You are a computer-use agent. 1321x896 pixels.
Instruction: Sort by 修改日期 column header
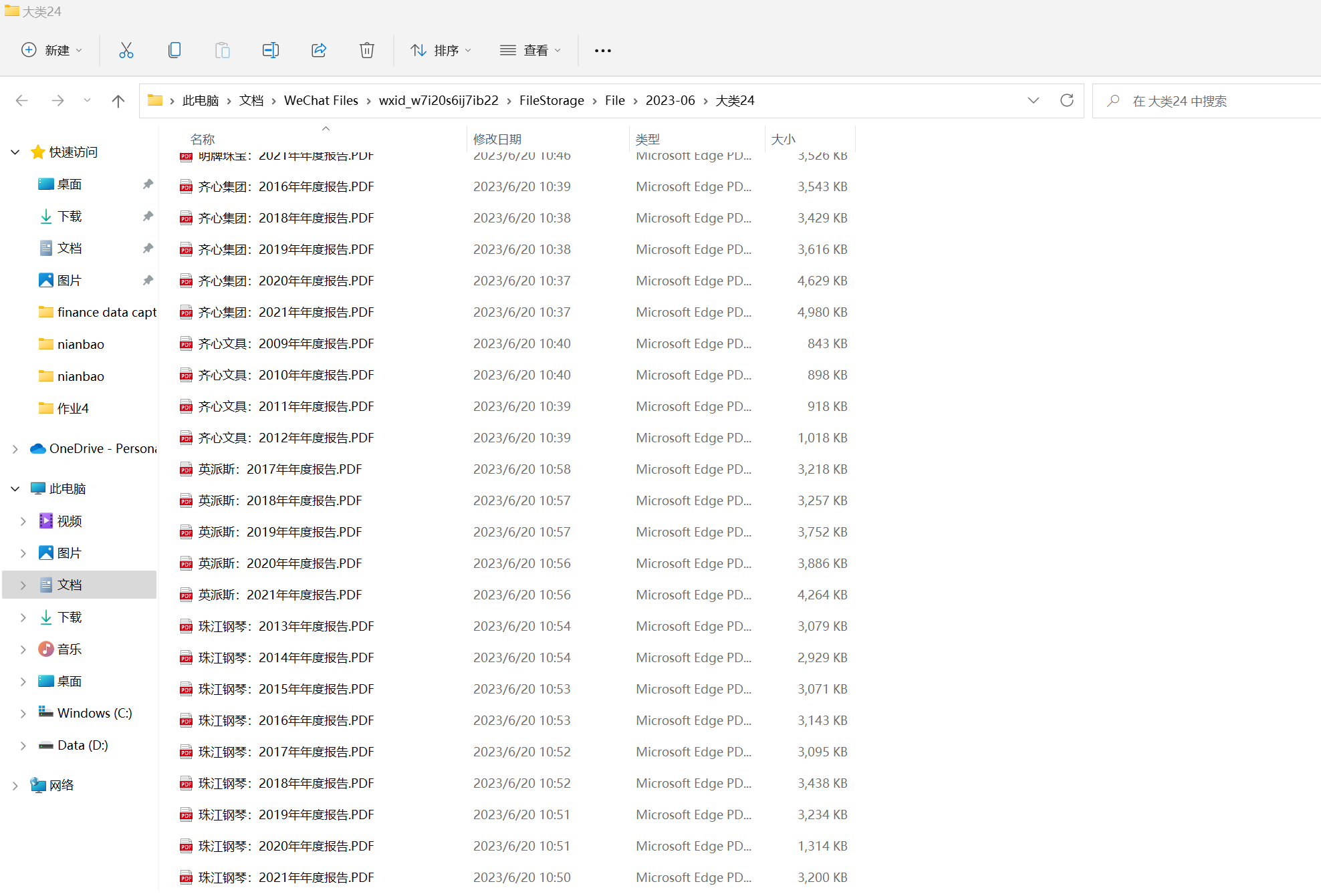point(497,139)
